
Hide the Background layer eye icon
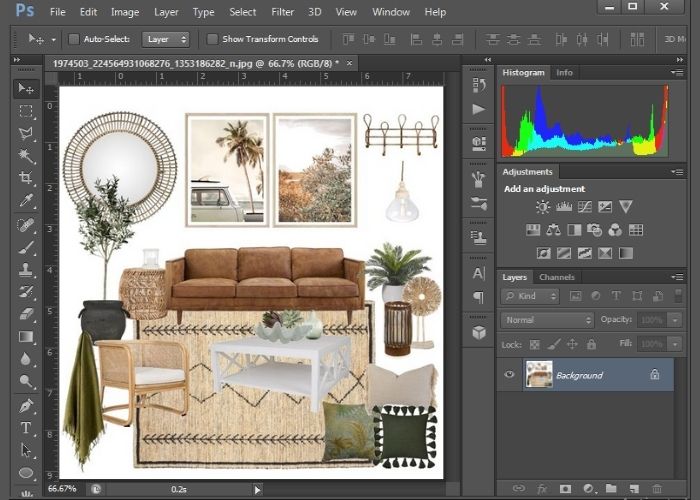509,375
